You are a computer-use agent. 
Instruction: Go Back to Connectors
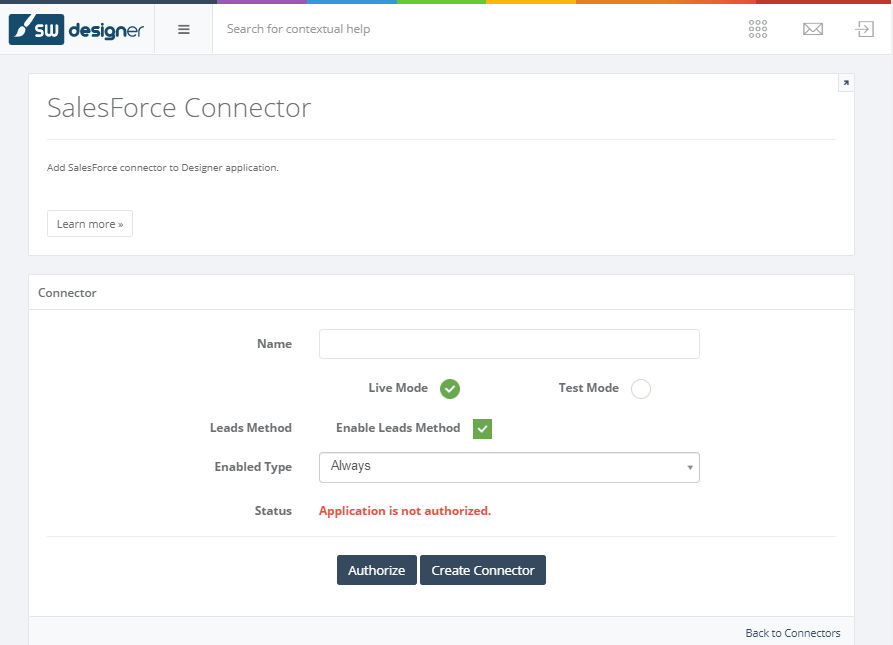793,633
